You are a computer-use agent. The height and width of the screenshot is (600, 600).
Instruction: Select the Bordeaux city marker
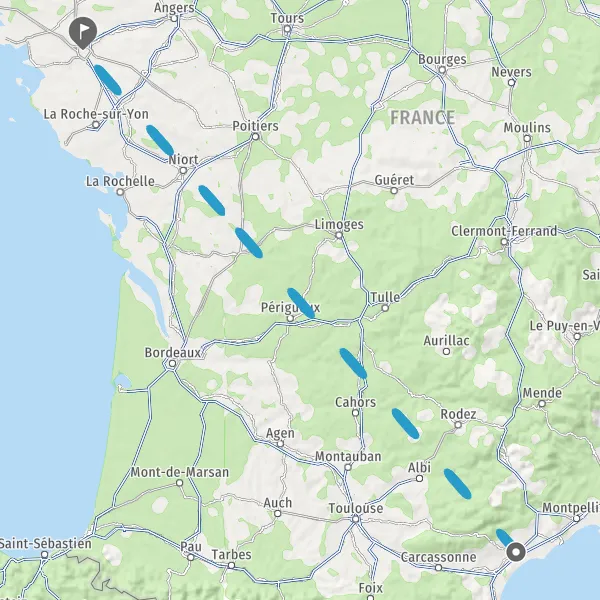pos(173,364)
